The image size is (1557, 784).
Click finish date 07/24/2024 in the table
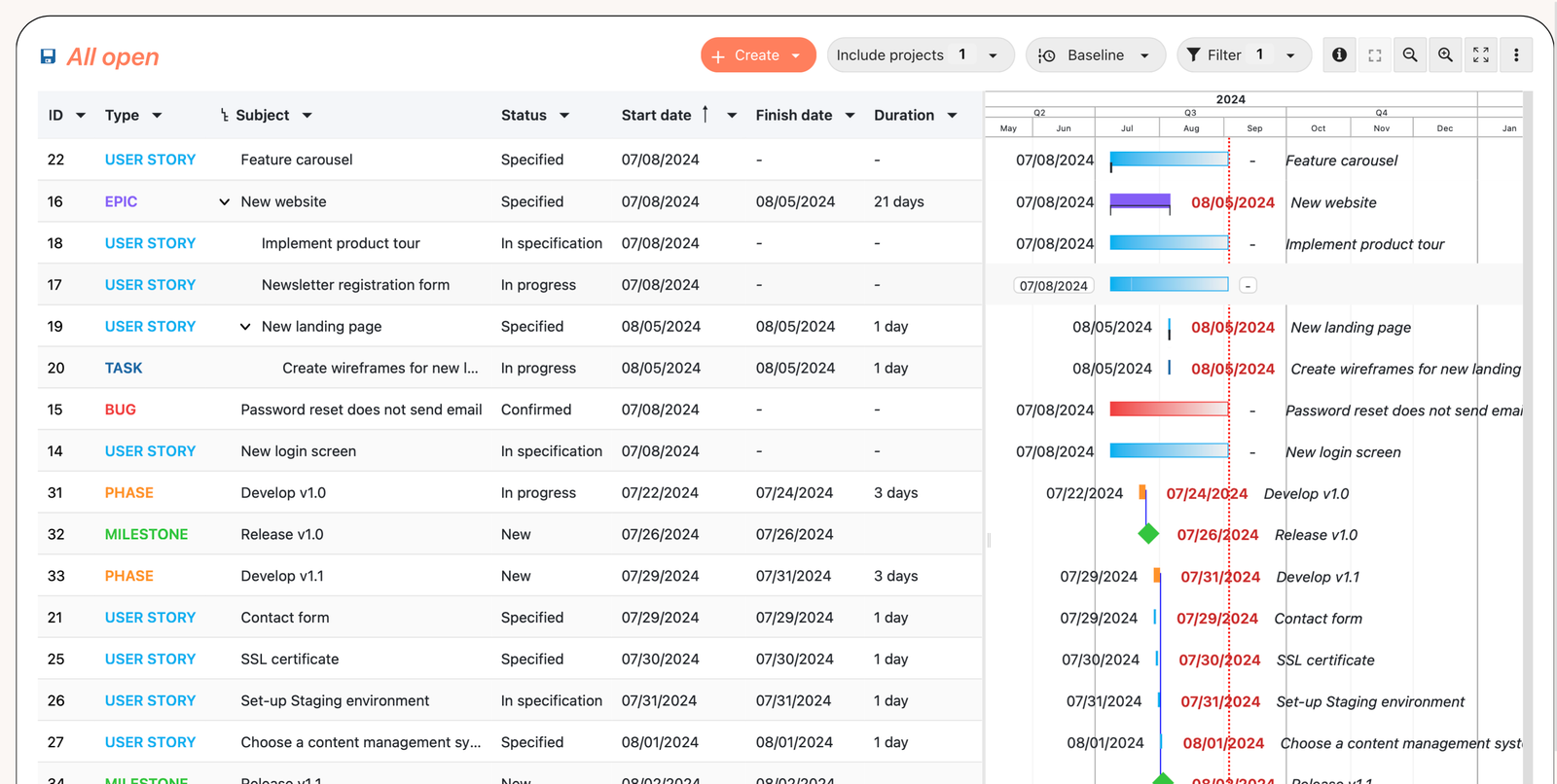tap(794, 493)
